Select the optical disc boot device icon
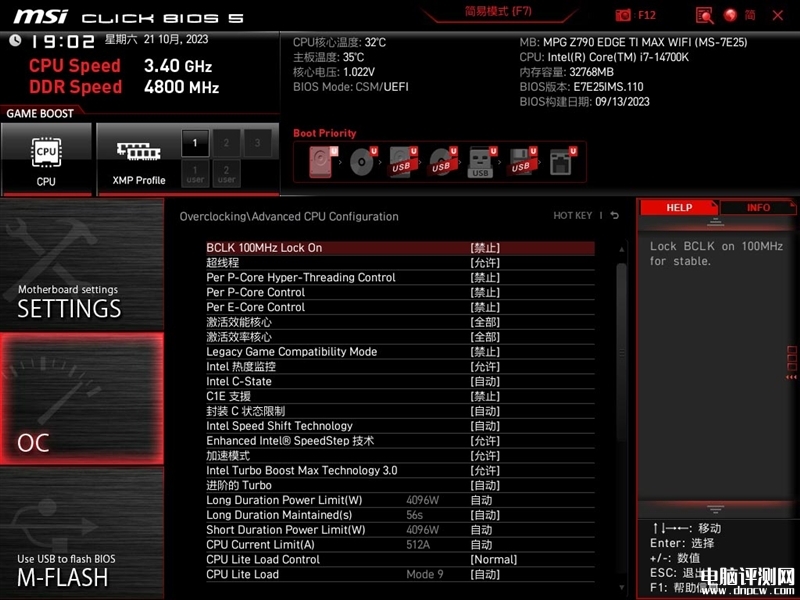The height and width of the screenshot is (600, 800). click(x=363, y=162)
